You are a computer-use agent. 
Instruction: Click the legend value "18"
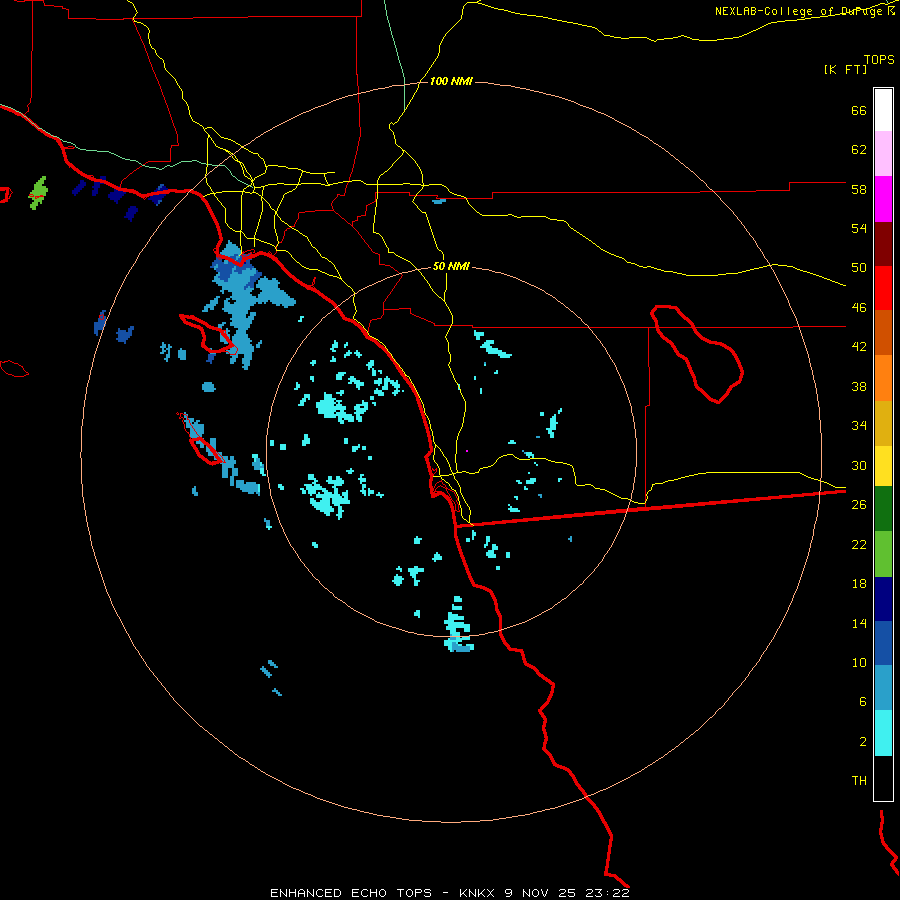tap(859, 584)
